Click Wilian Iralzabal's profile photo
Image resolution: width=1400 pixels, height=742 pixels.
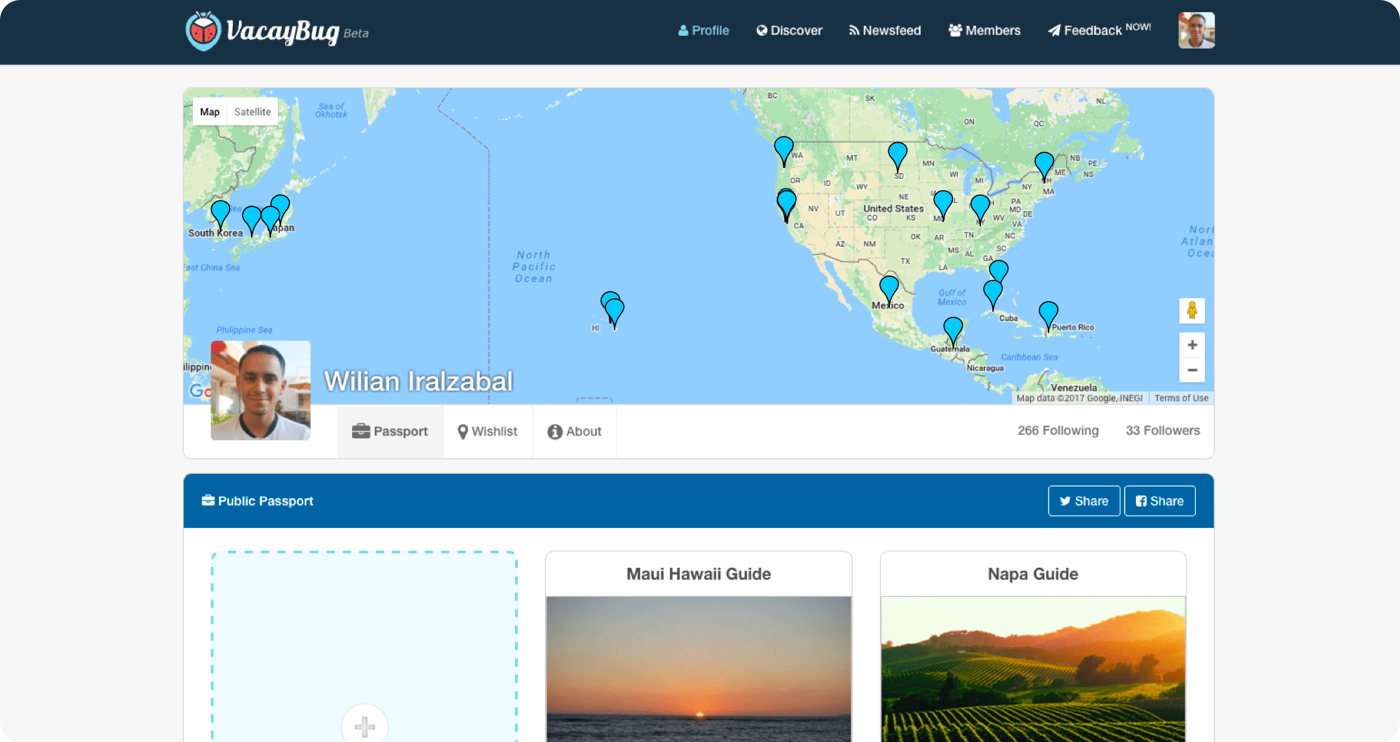[x=261, y=390]
